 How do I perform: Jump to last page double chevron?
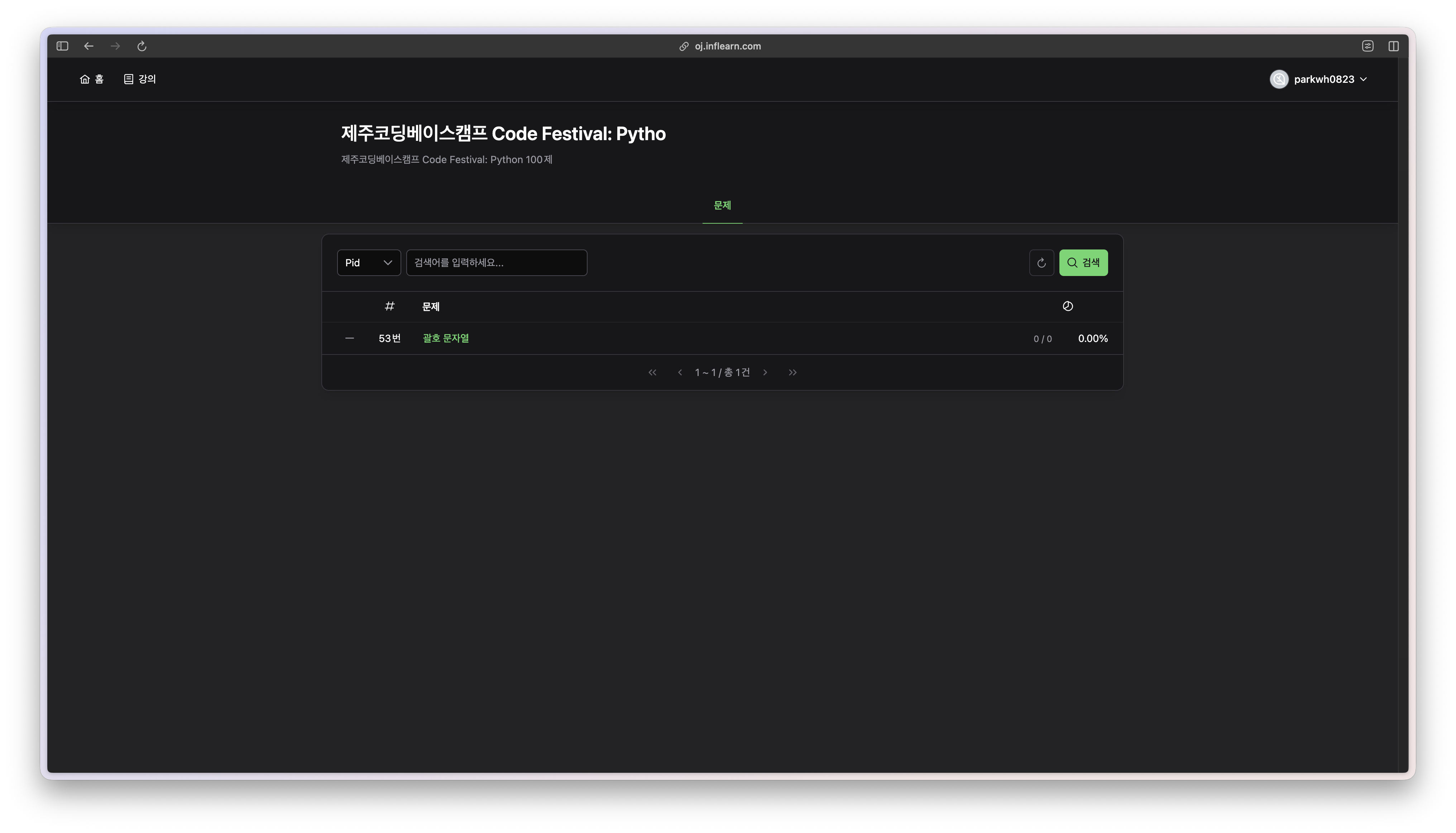tap(792, 372)
